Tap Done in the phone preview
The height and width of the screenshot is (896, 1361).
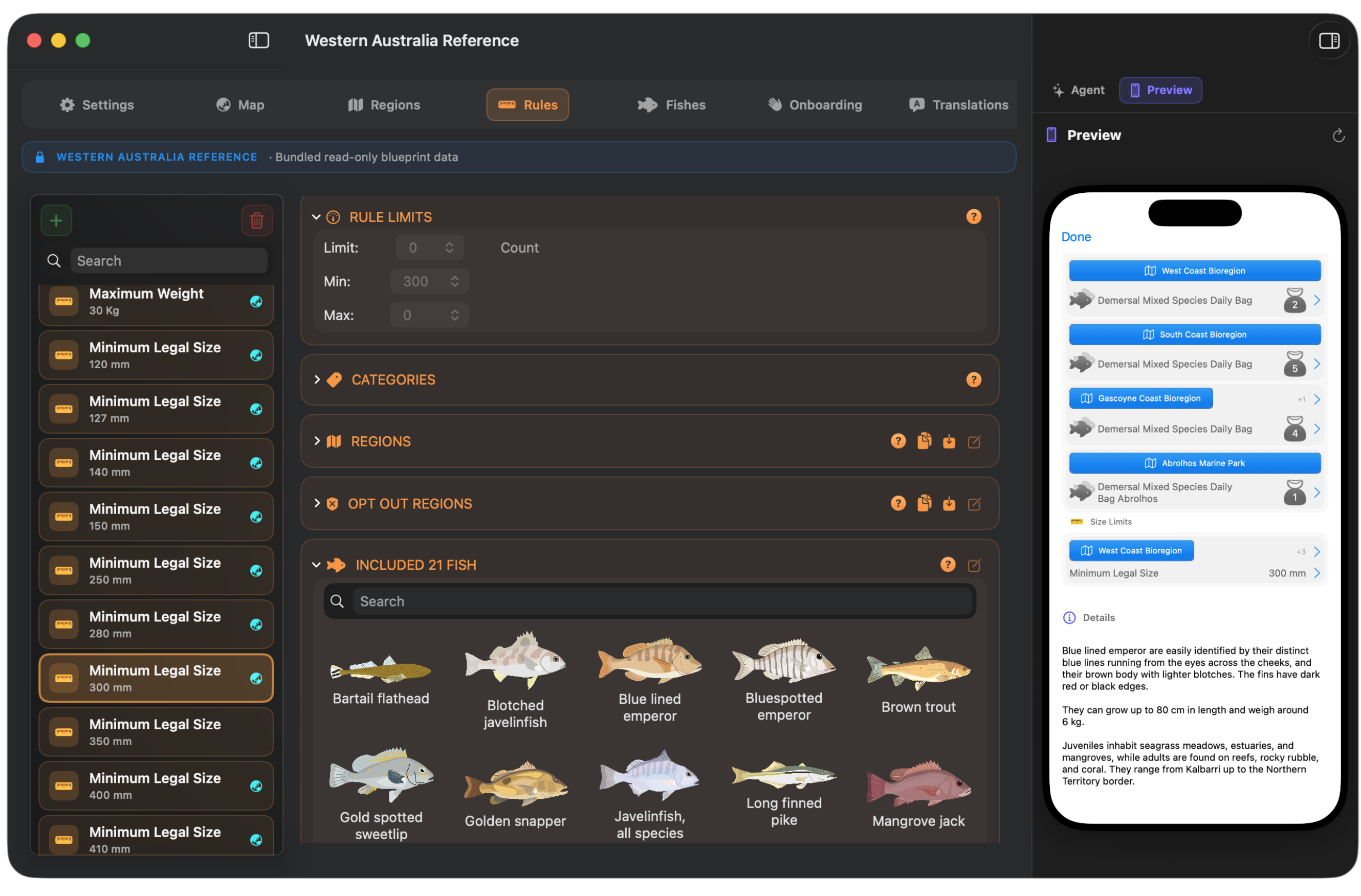point(1075,237)
